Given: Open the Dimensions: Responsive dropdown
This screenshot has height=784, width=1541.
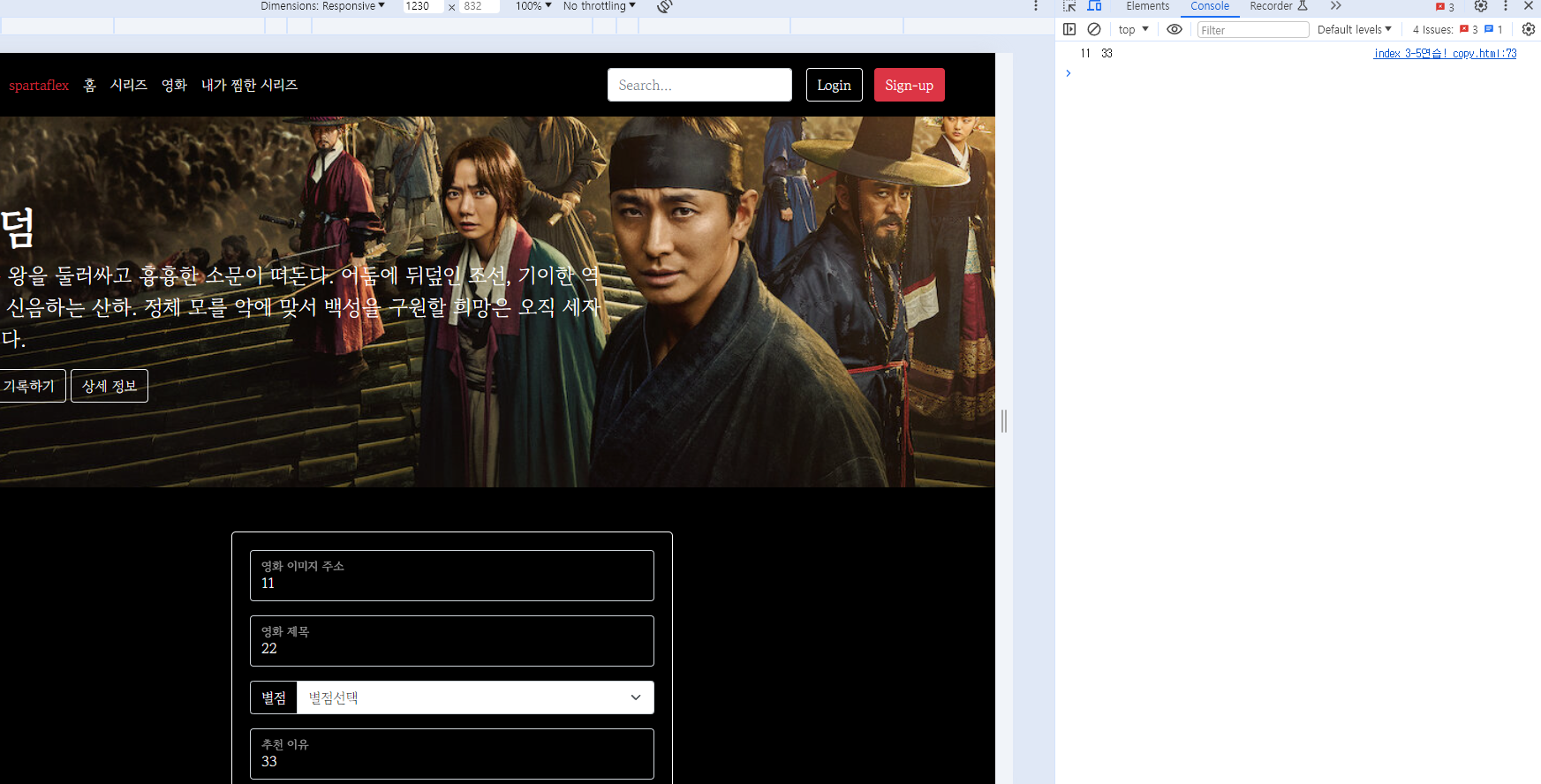Looking at the screenshot, I should pos(322,6).
